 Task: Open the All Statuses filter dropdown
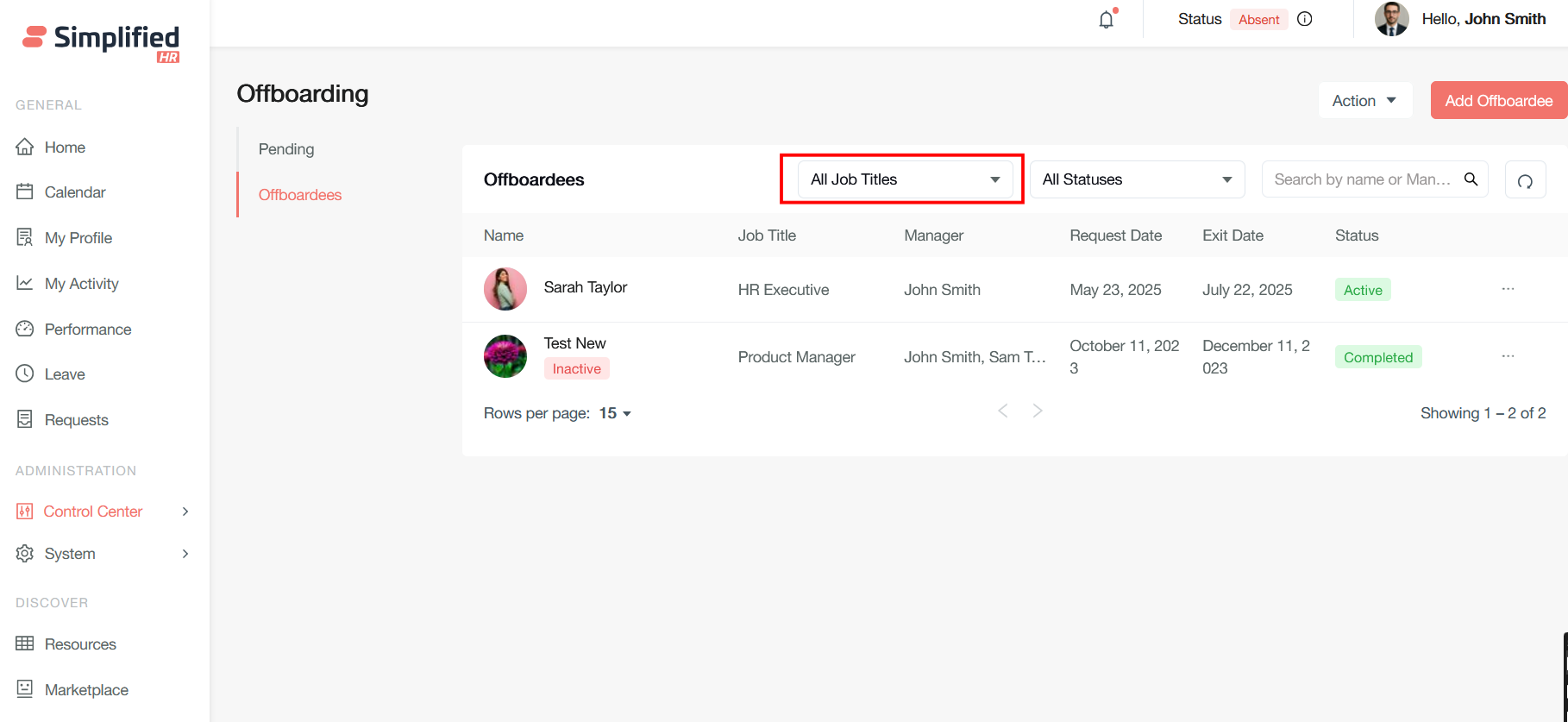click(1137, 179)
